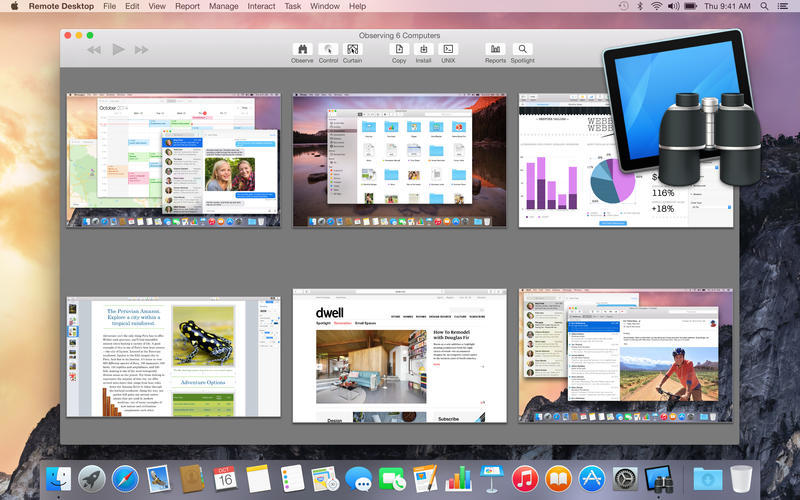Select the observed screen with Peruvian Amazon document
The image size is (800, 500).
pyautogui.click(x=173, y=357)
